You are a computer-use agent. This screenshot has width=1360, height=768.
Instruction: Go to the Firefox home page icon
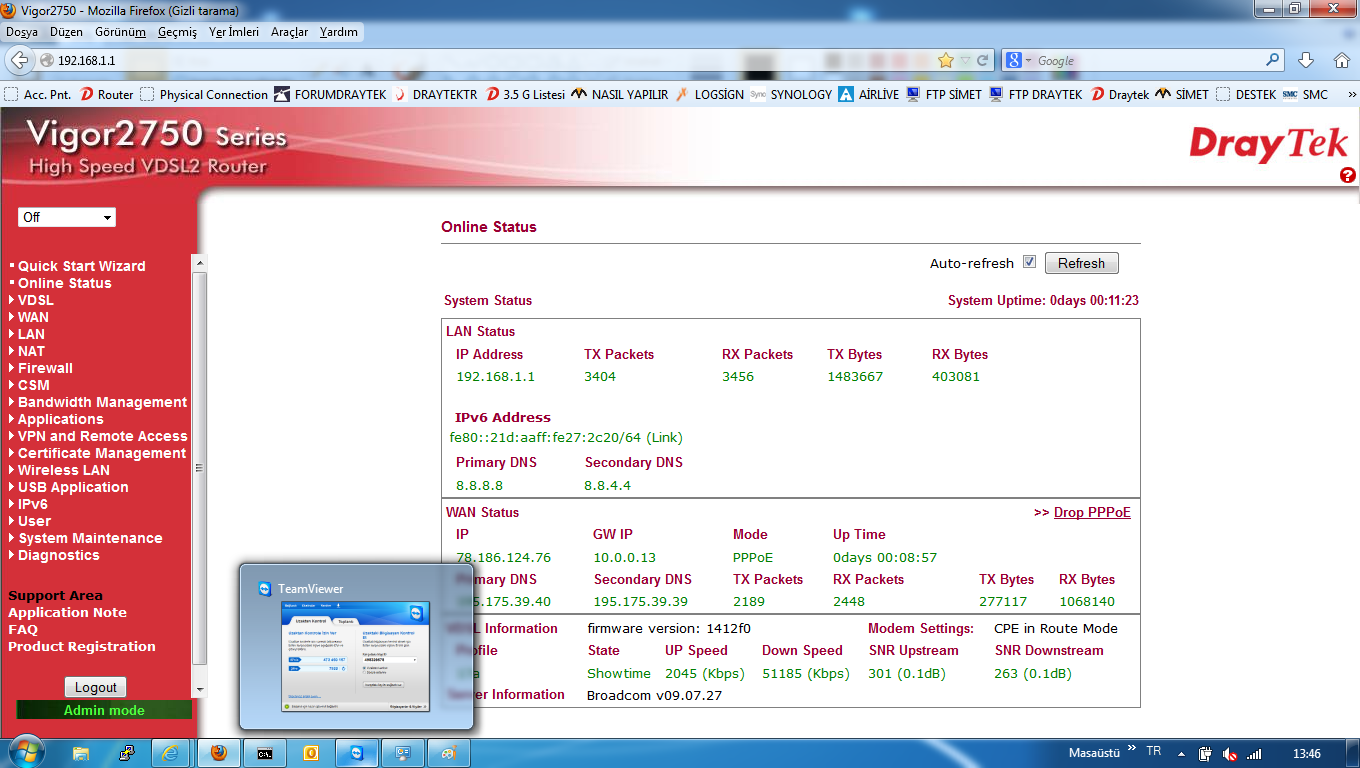(x=1341, y=60)
